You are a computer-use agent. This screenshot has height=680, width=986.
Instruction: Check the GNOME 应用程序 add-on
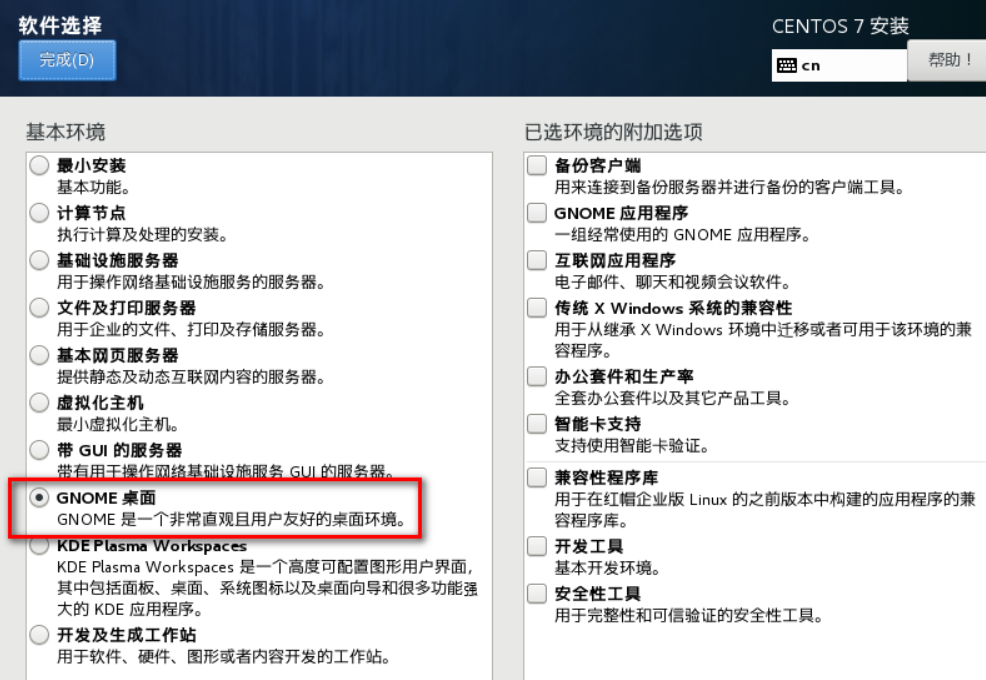pos(537,213)
